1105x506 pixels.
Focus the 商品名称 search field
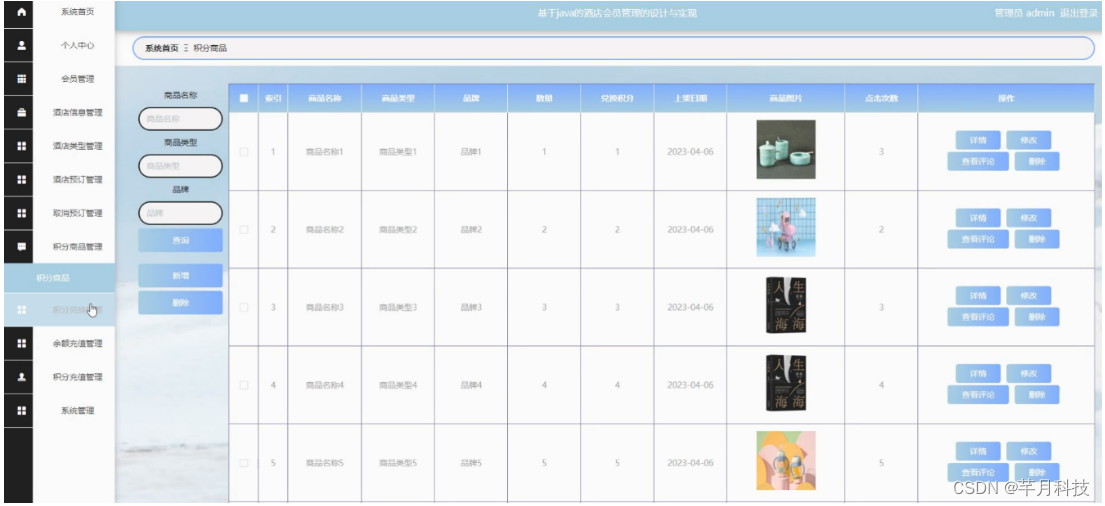(180, 119)
